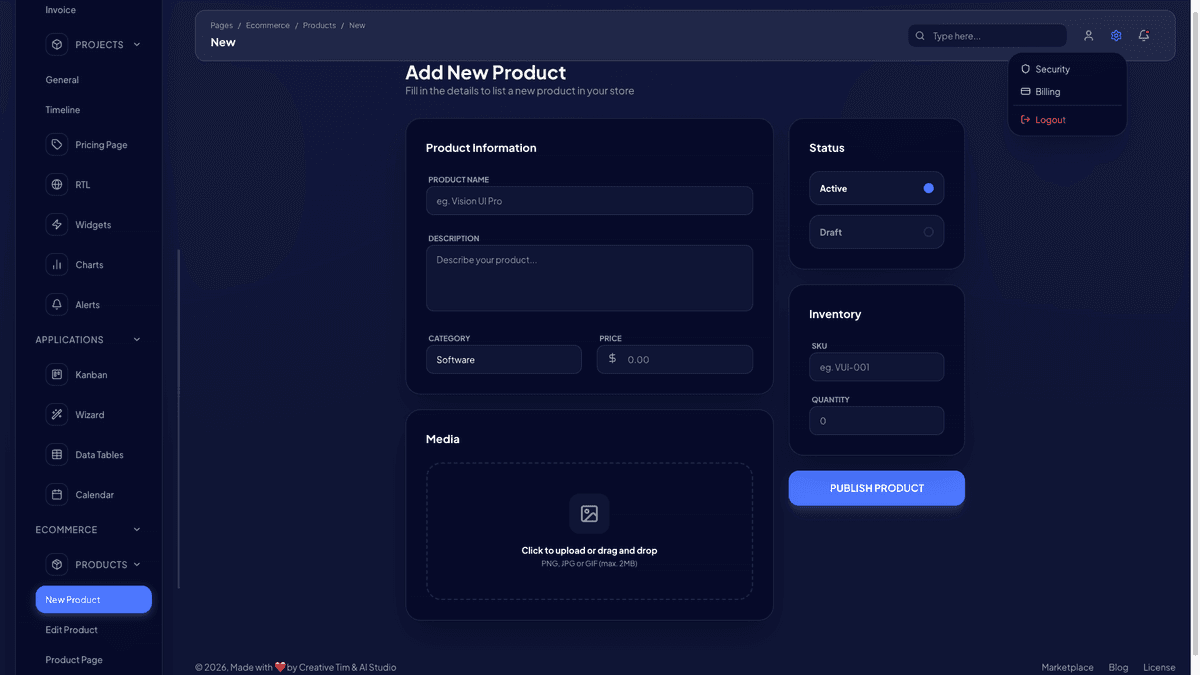The height and width of the screenshot is (675, 1200).
Task: Open Data Tables using its sidebar icon
Action: pos(56,454)
